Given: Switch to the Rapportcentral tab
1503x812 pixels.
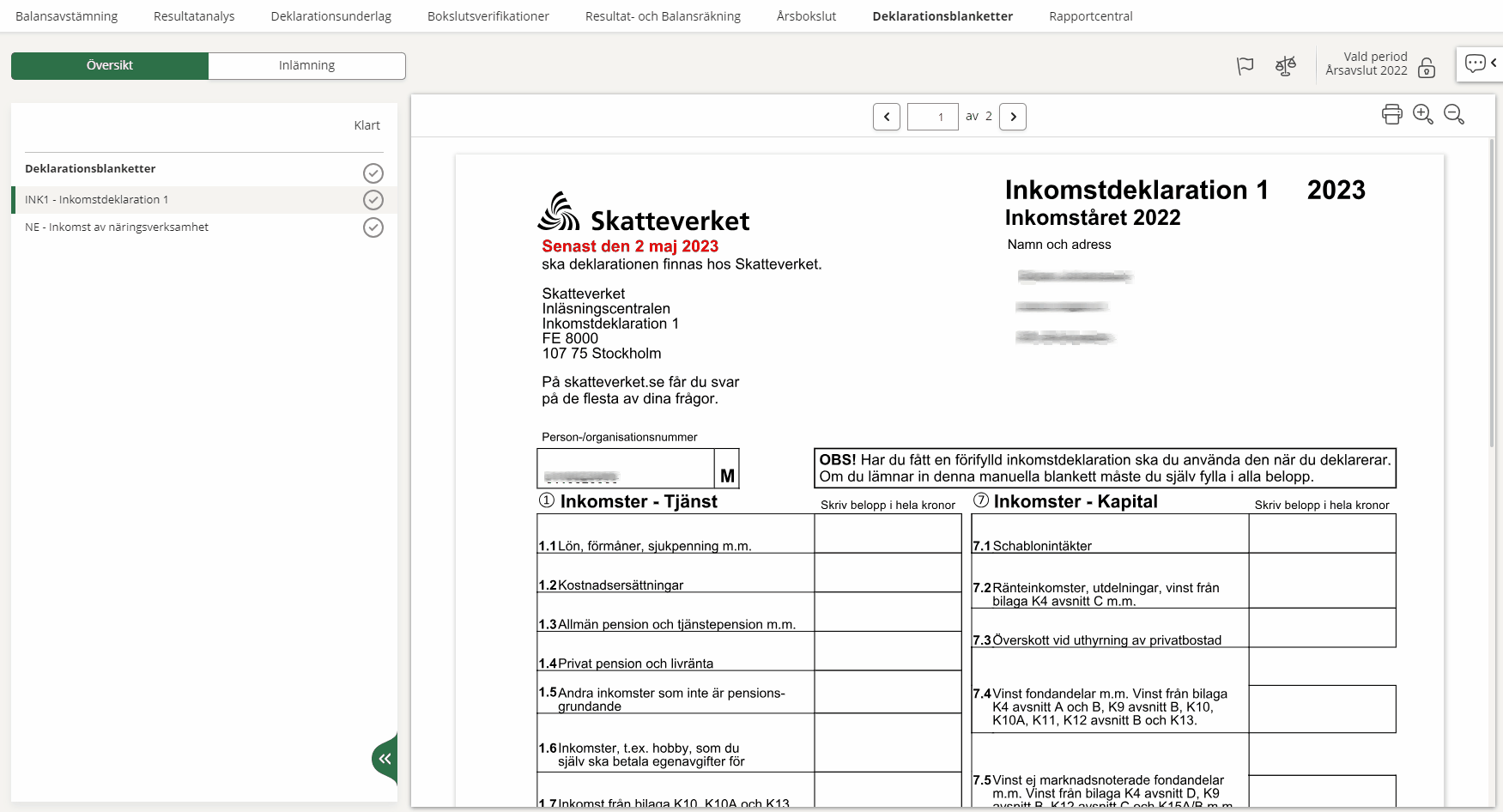Looking at the screenshot, I should (1090, 16).
